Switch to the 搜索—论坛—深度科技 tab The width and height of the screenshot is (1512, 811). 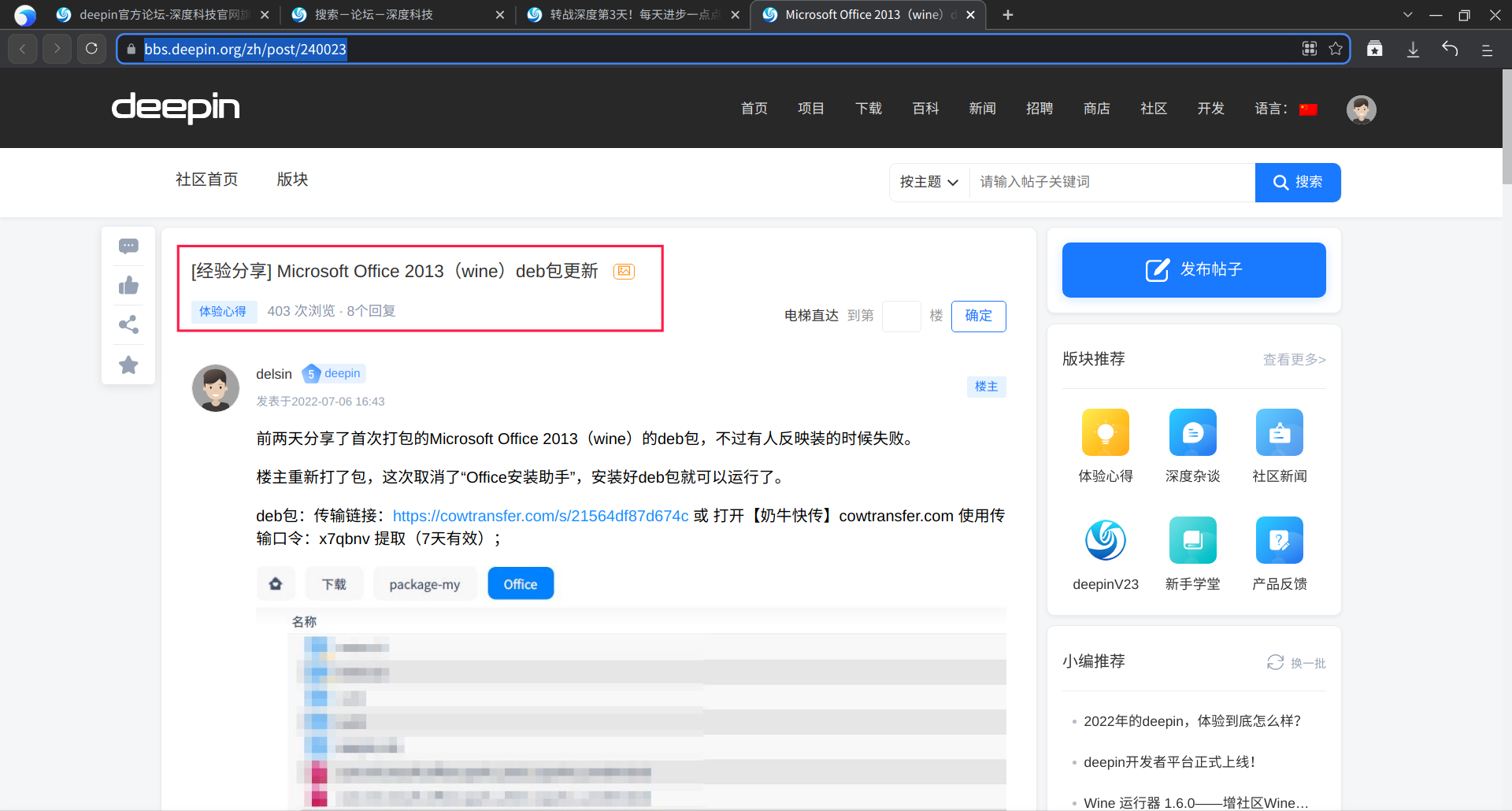(x=374, y=15)
